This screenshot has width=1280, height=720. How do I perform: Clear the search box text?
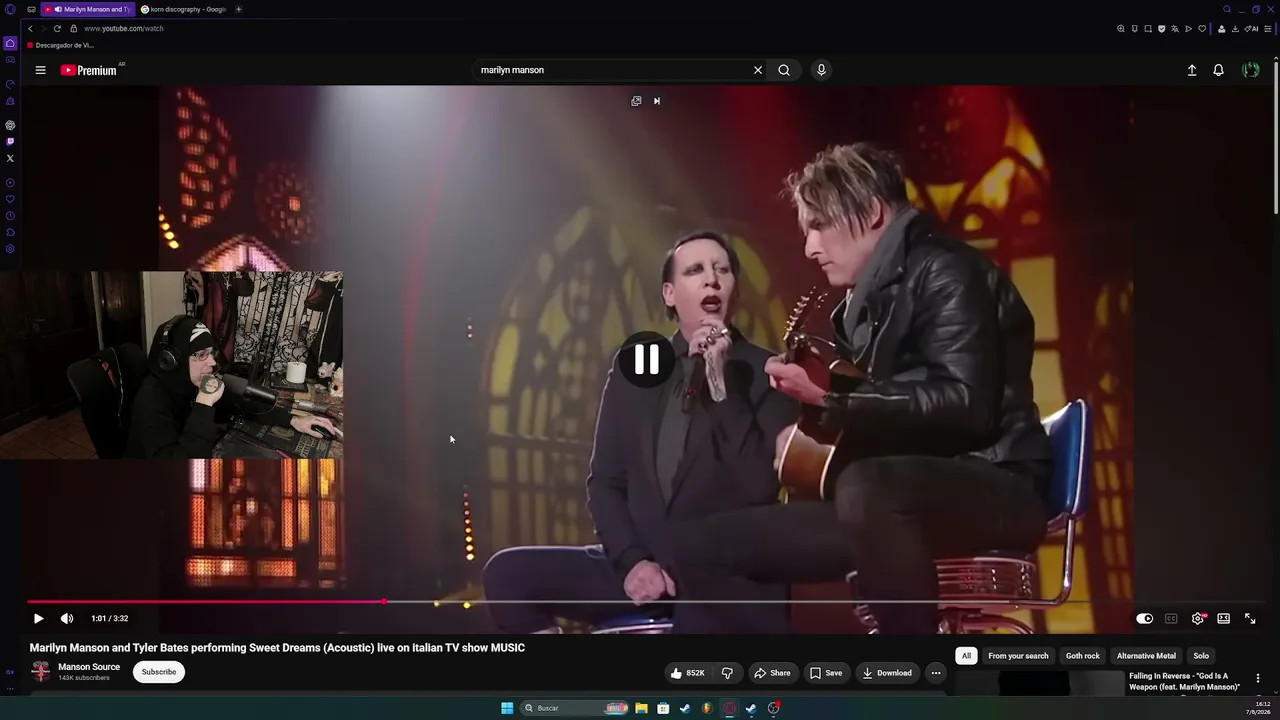point(758,70)
